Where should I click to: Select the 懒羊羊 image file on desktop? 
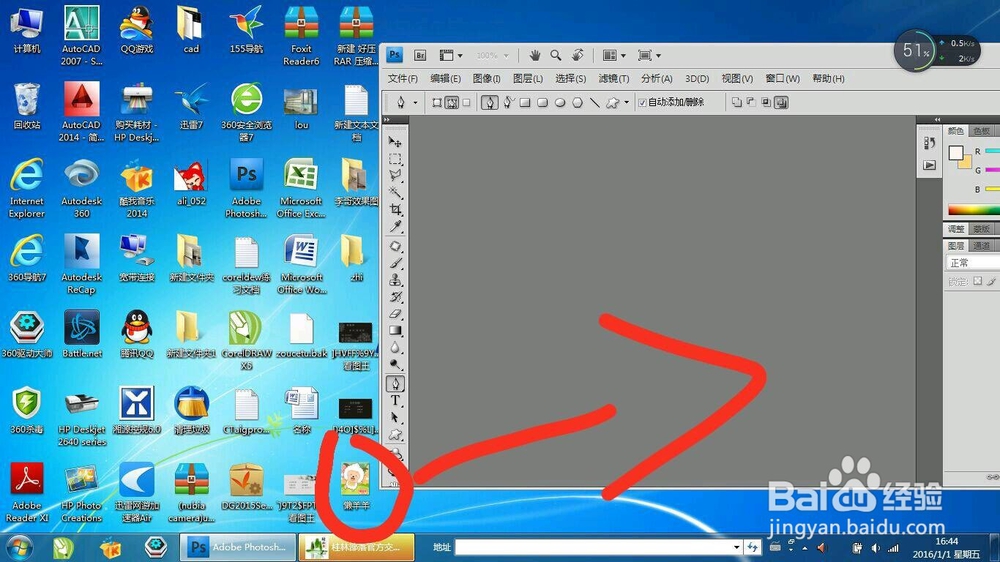coord(355,487)
